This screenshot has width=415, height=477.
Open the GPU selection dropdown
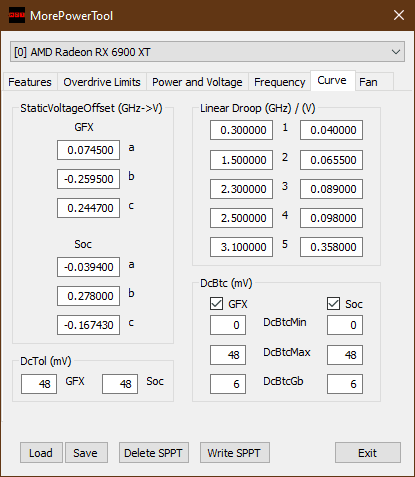(x=207, y=52)
